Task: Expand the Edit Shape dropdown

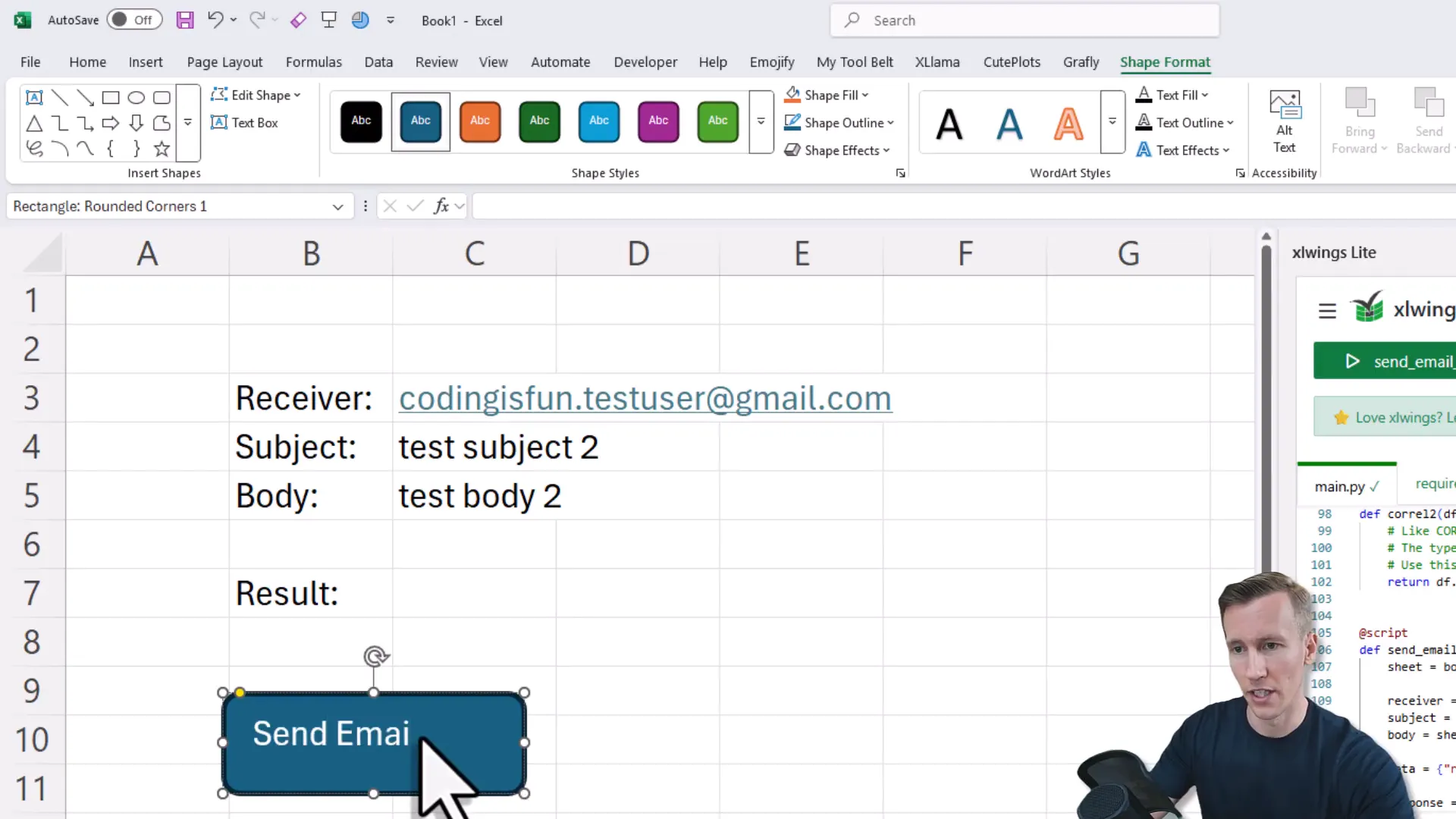Action: pyautogui.click(x=296, y=94)
